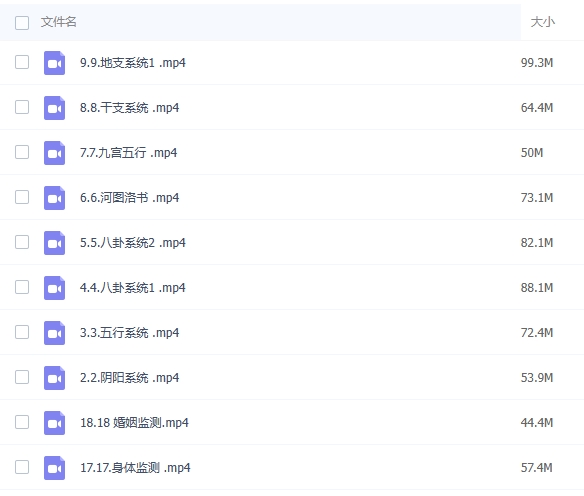Select the checkbox for 2.2.阴阳系统 .mp4
This screenshot has height=496, width=584.
click(22, 377)
